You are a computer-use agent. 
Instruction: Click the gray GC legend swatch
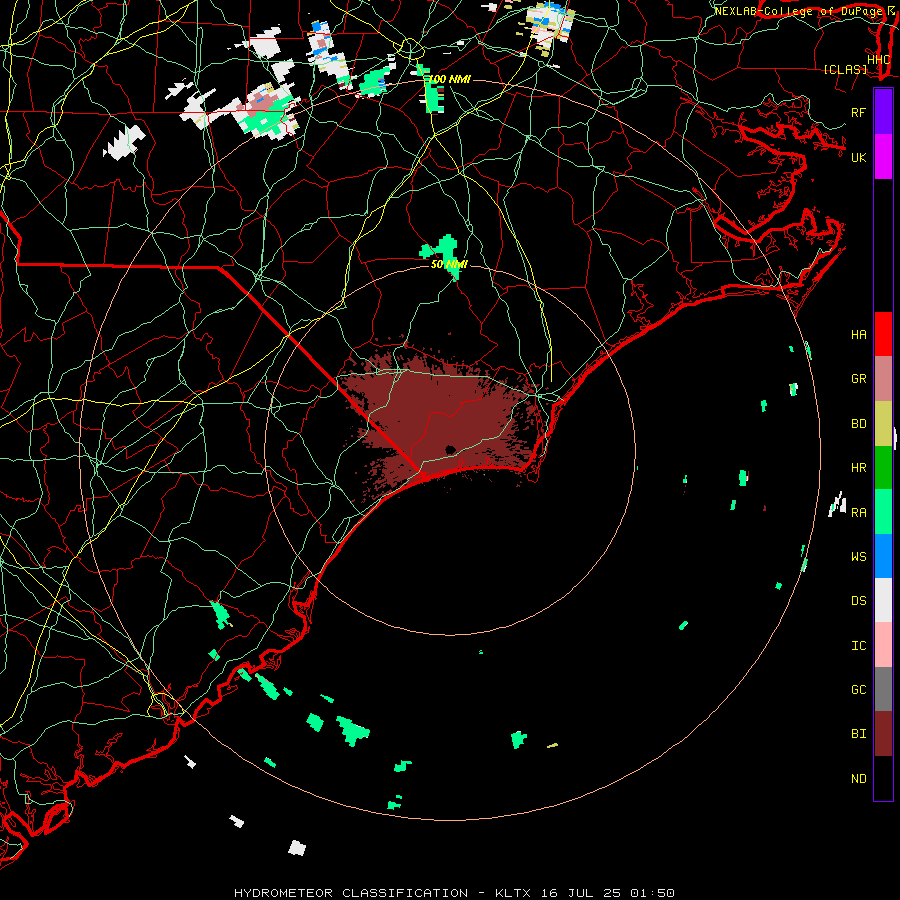point(883,689)
